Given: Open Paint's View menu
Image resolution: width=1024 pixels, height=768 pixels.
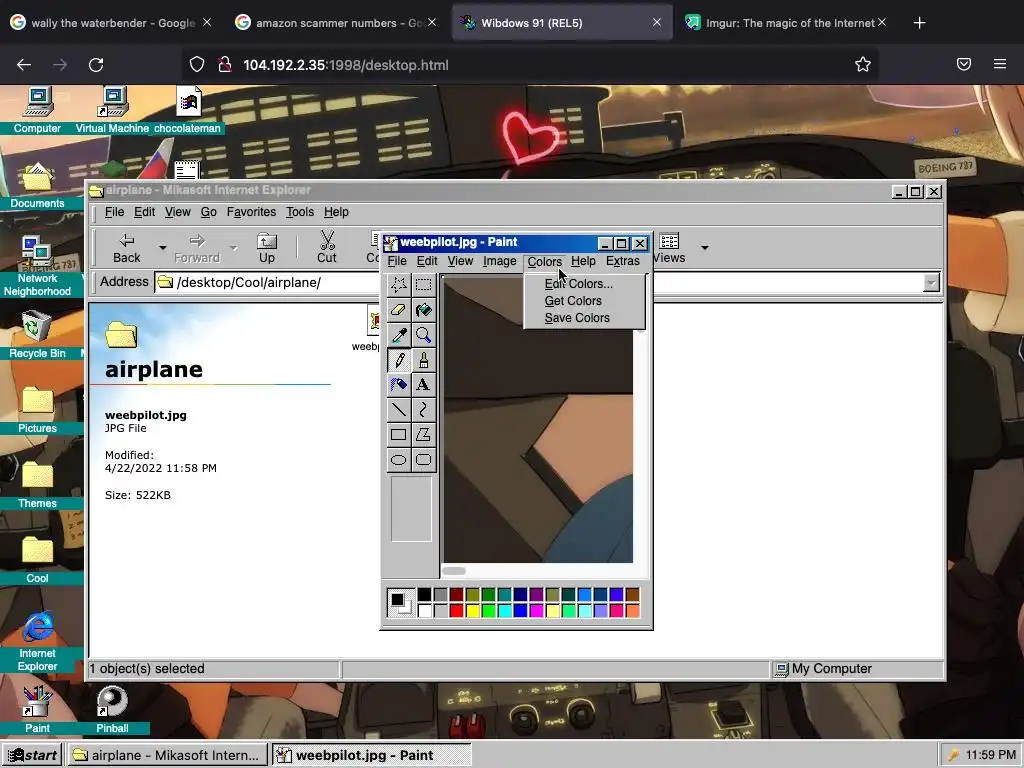Looking at the screenshot, I should [460, 261].
